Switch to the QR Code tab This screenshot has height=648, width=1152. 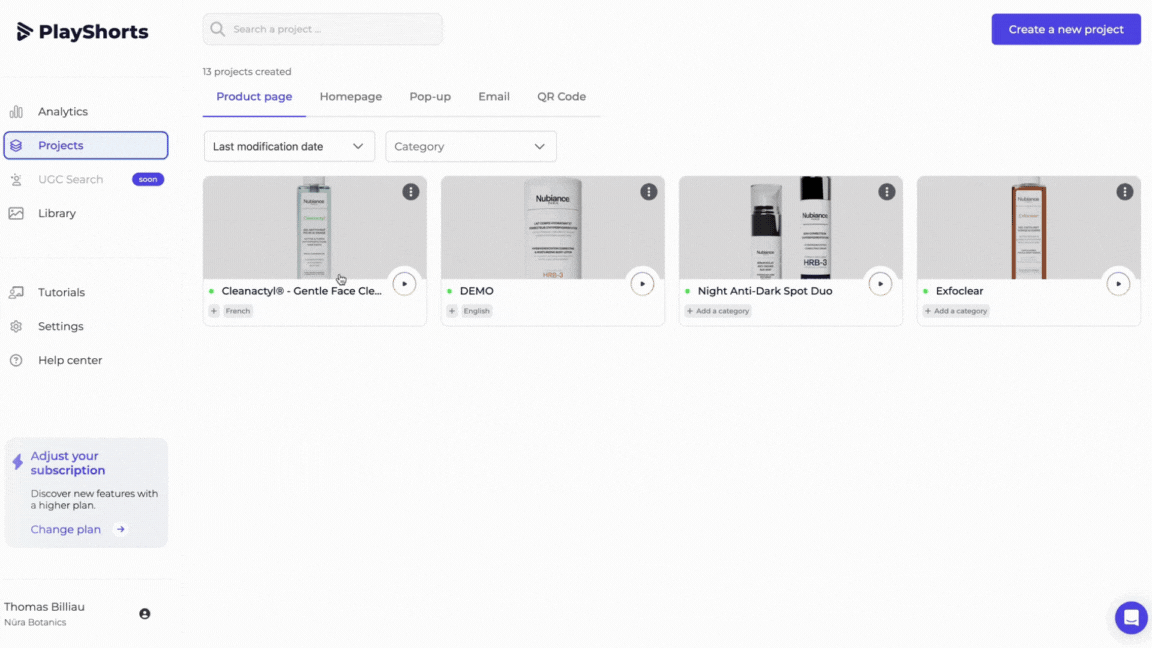(561, 97)
